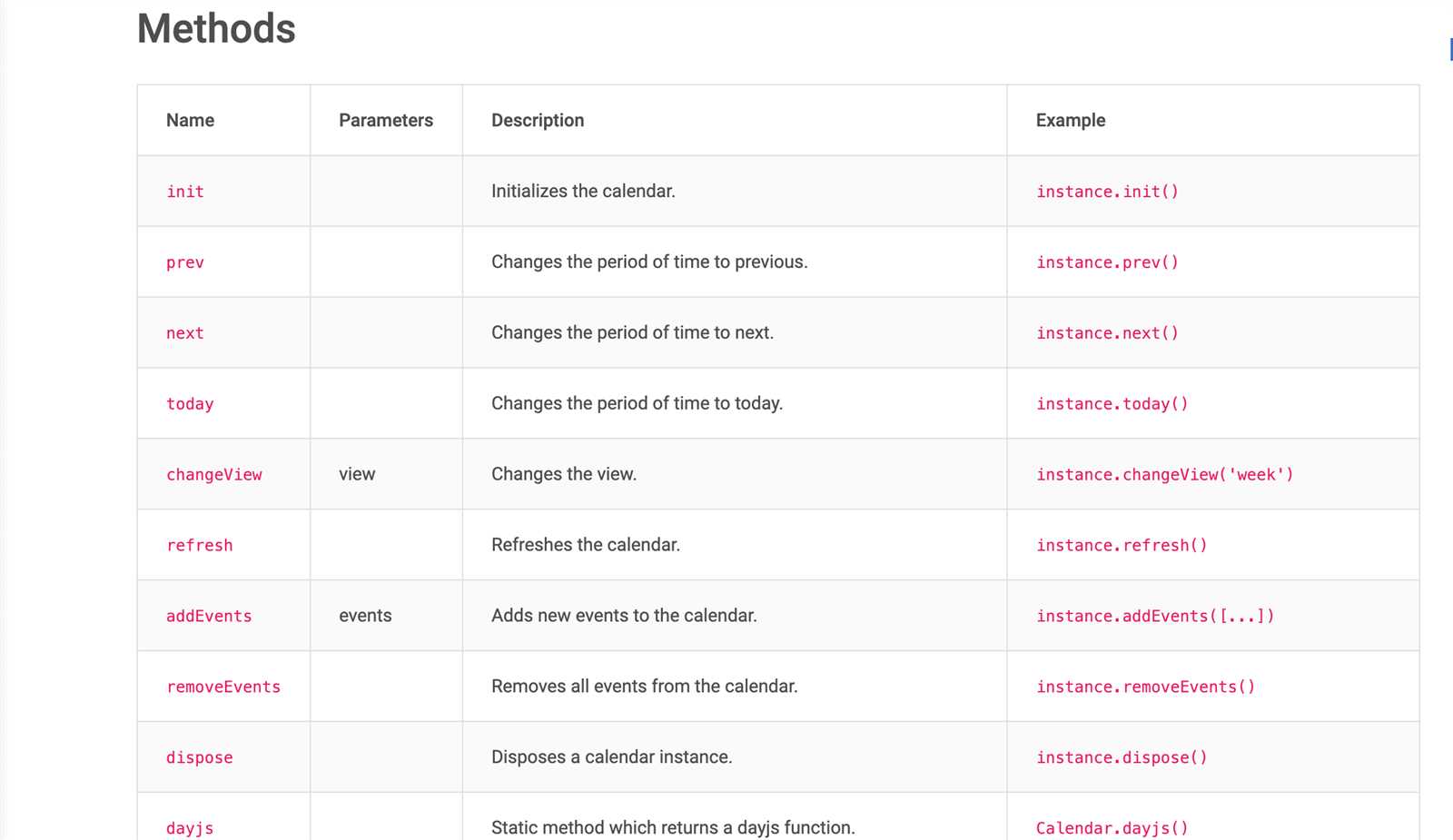This screenshot has height=840, width=1453.
Task: Click 'Refreshes the calendar.' description
Action: pyautogui.click(x=586, y=545)
